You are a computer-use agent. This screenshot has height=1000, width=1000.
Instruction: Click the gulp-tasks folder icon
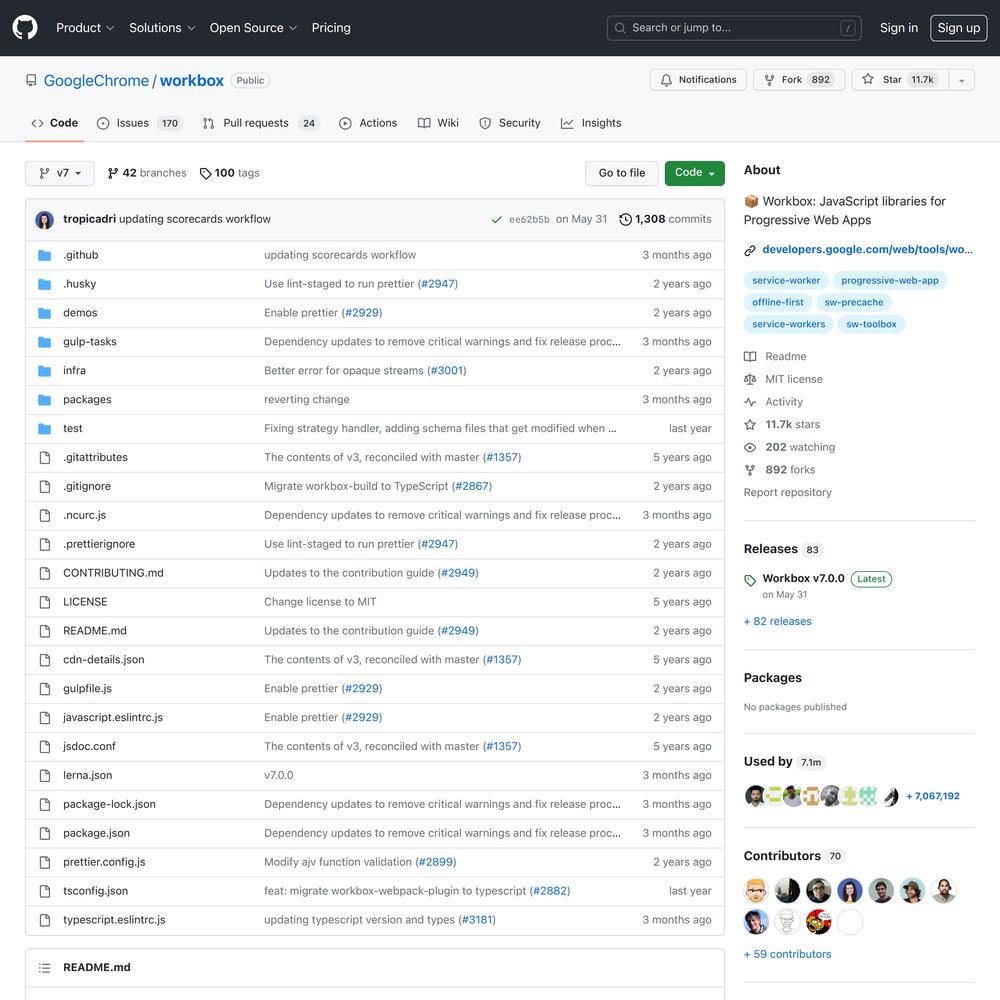pyautogui.click(x=44, y=342)
